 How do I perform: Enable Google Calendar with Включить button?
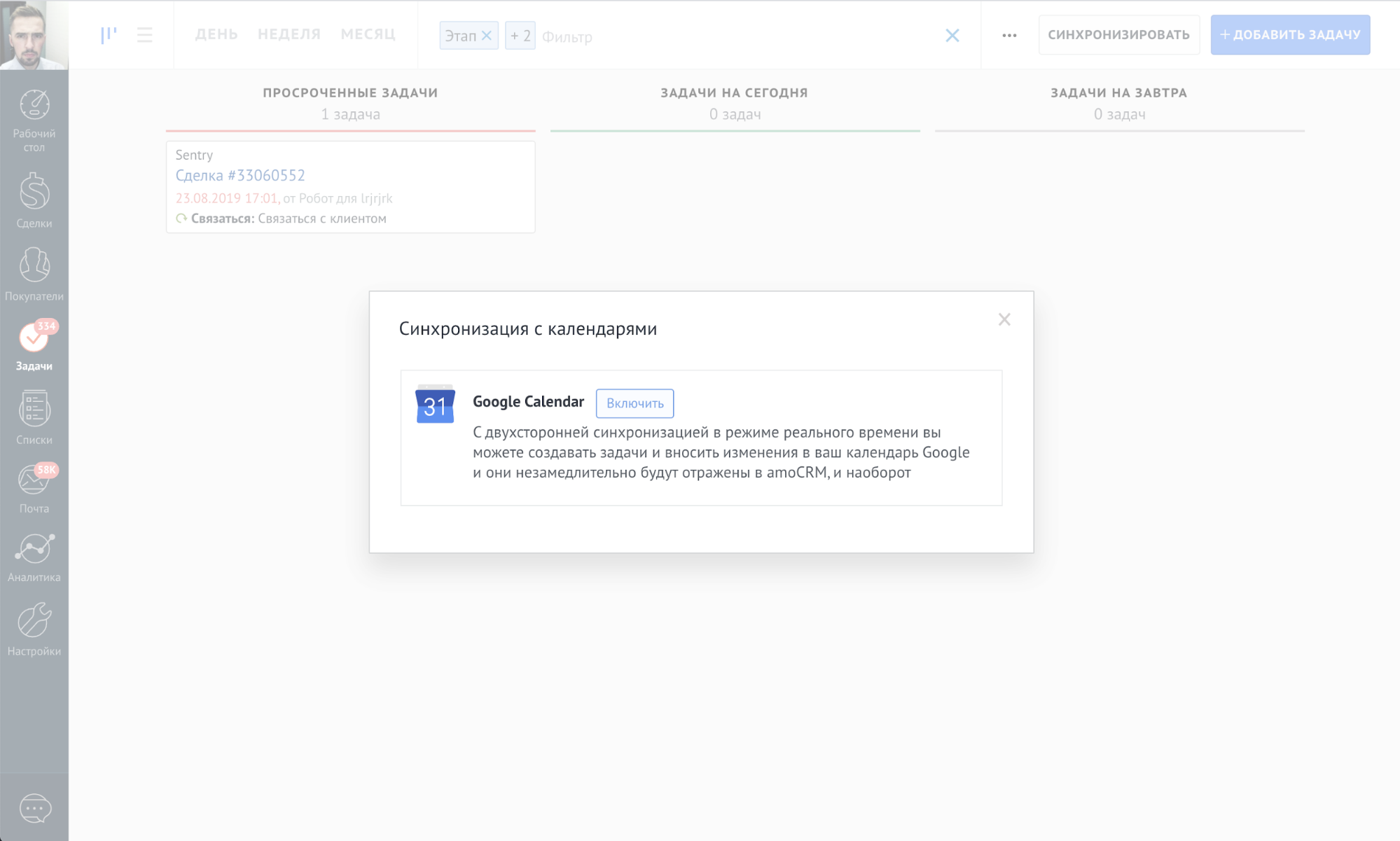635,403
